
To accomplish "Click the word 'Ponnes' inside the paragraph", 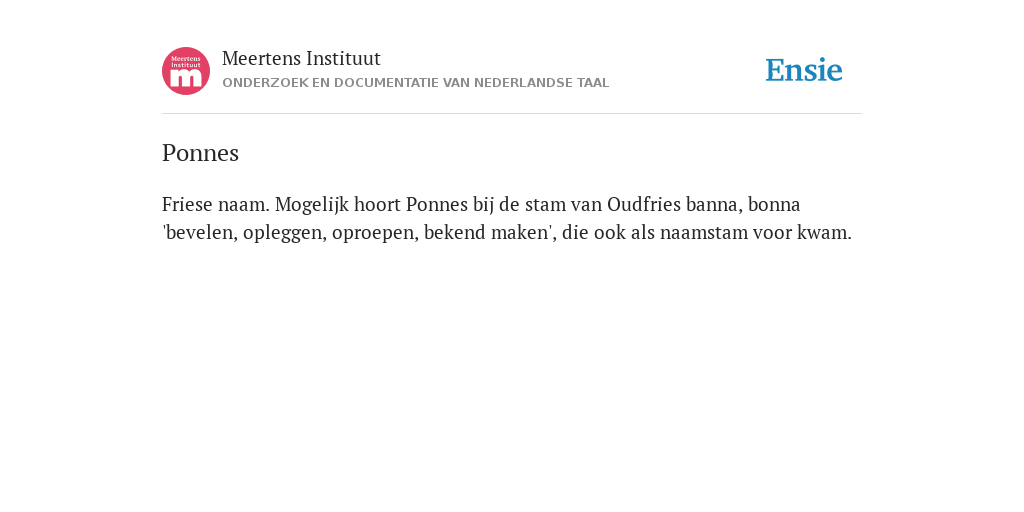I will tap(437, 204).
